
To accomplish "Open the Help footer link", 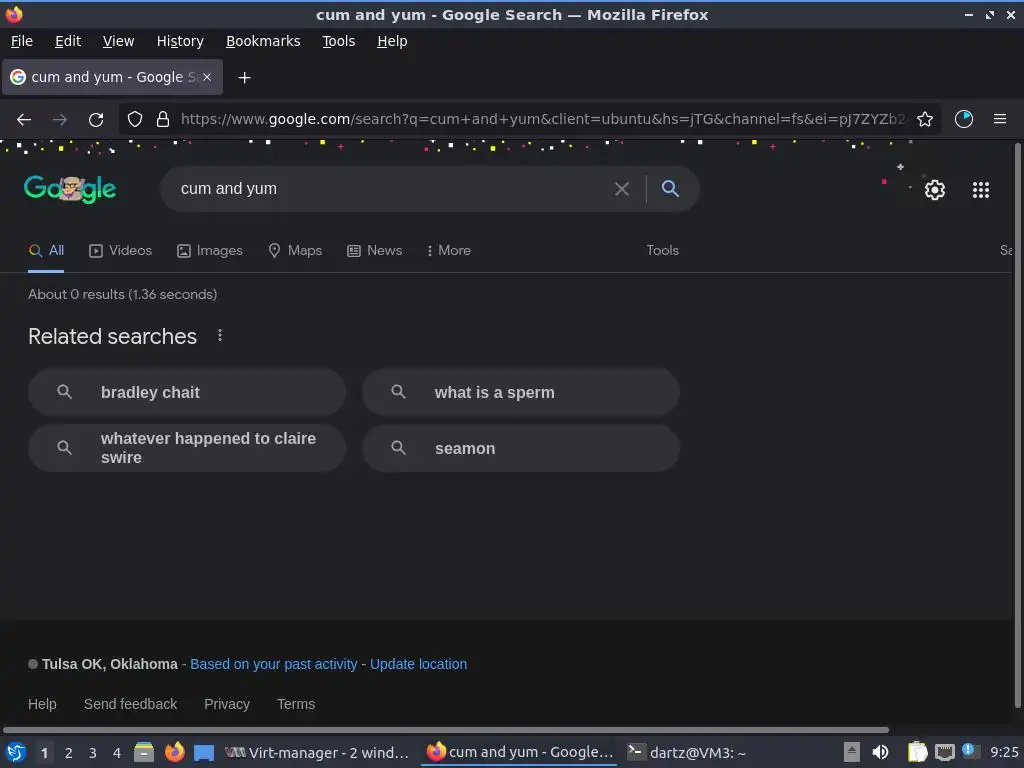I will 42,704.
